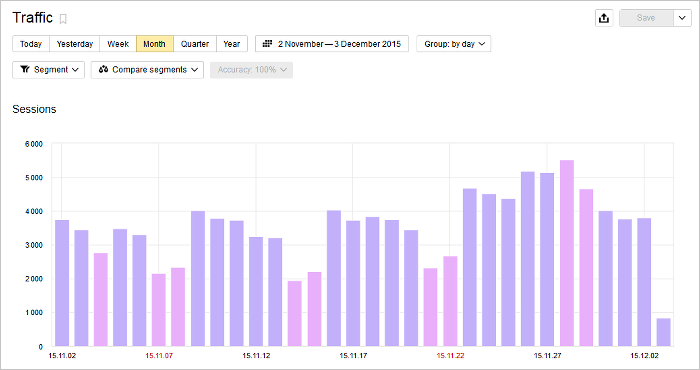Open the Accuracy: 100% dropdown

[251, 70]
